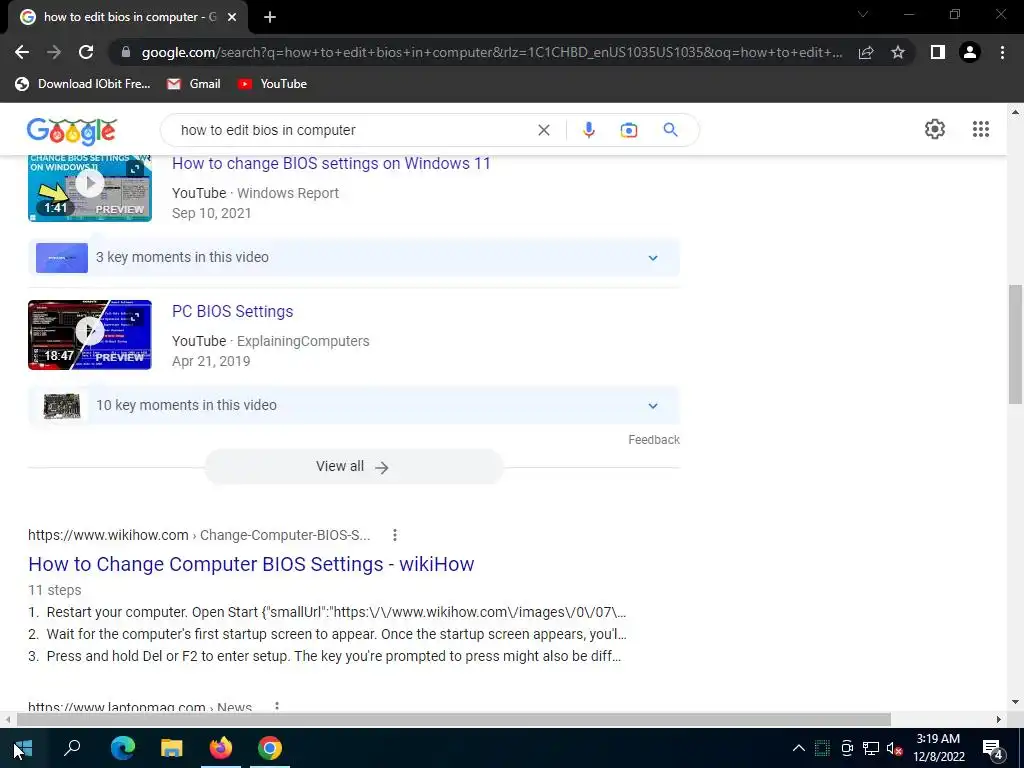Click 'Windows Report' channel text

tap(288, 193)
